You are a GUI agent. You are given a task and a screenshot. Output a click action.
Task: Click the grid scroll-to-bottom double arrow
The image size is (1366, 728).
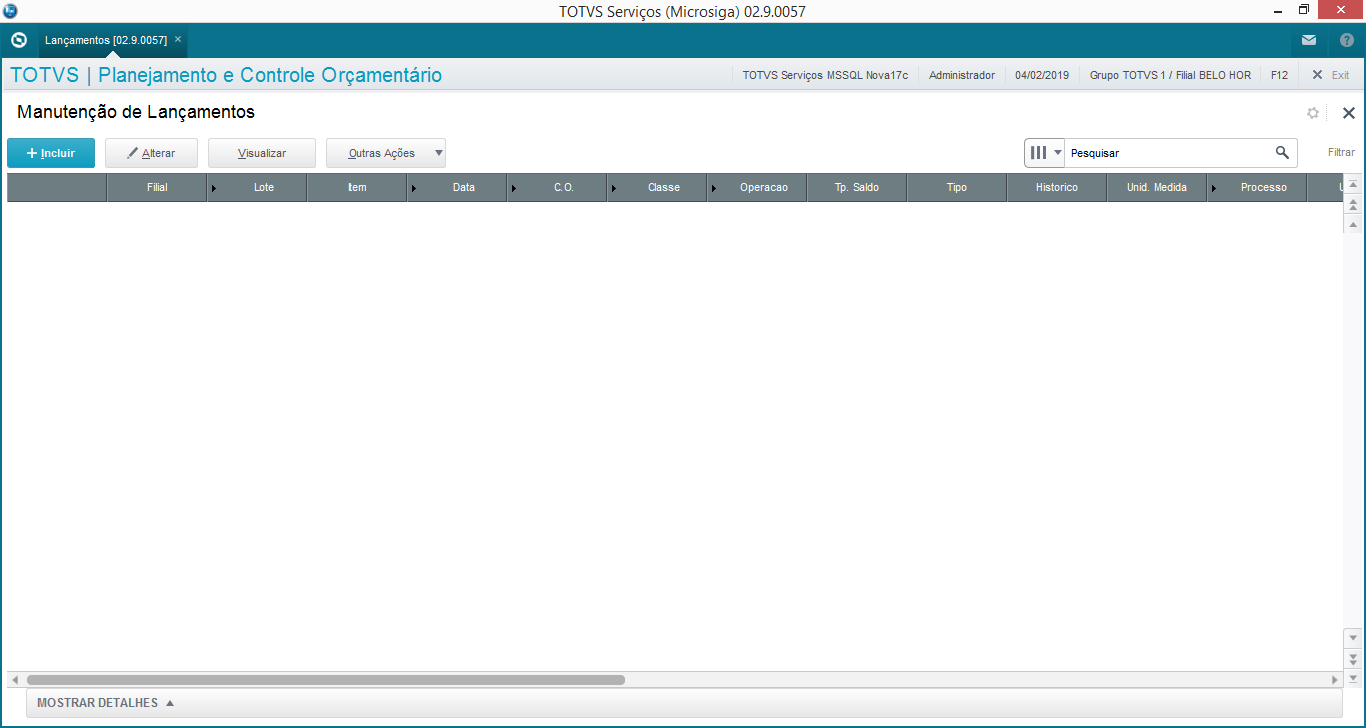click(x=1353, y=677)
